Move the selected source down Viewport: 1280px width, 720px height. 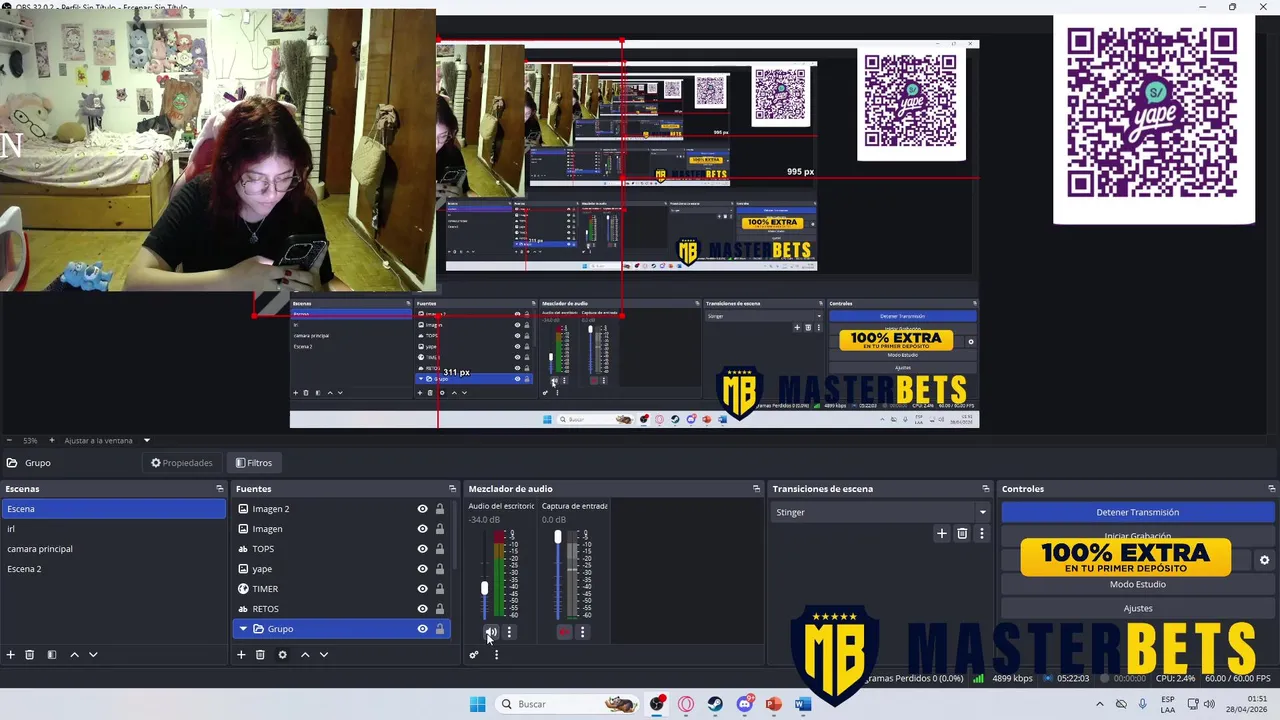point(324,655)
